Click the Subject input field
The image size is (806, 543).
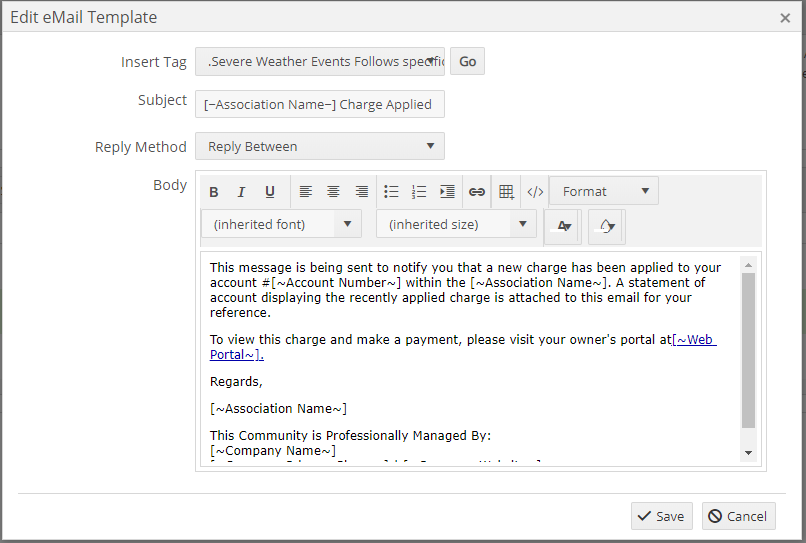[x=320, y=104]
